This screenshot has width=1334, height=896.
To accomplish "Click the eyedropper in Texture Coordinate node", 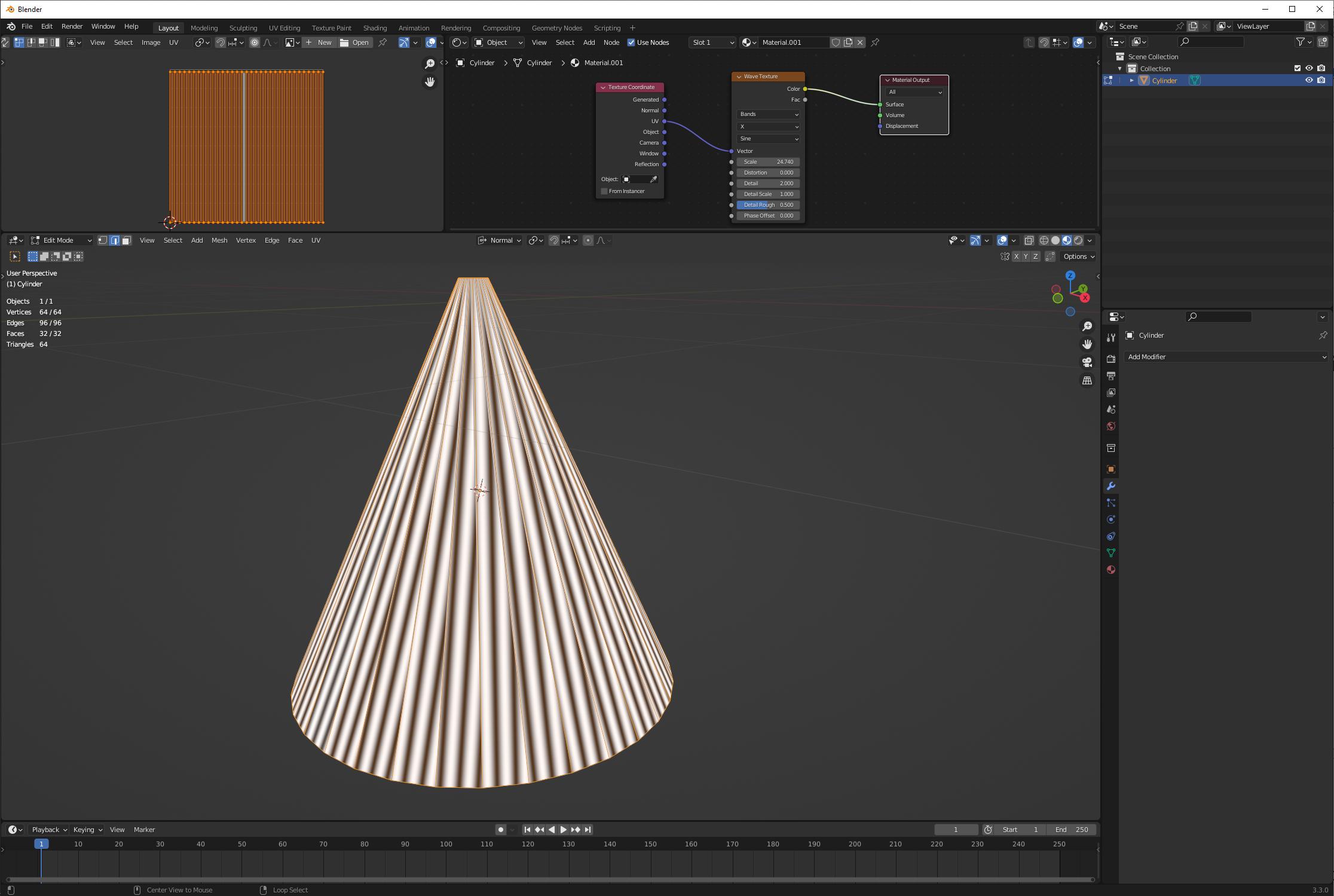I will click(x=653, y=179).
